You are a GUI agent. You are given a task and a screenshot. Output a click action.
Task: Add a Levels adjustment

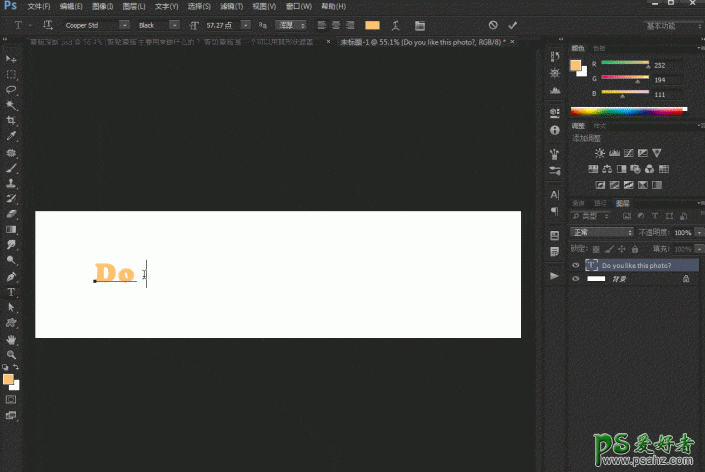pos(614,153)
